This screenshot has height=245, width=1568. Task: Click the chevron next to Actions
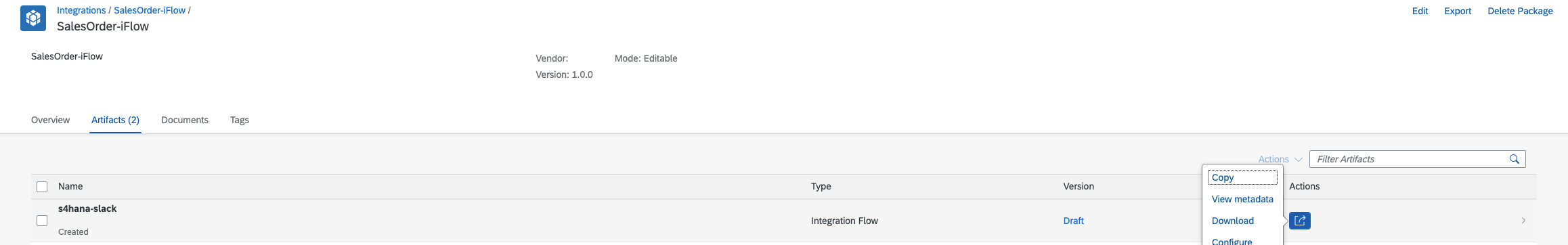coord(1298,160)
